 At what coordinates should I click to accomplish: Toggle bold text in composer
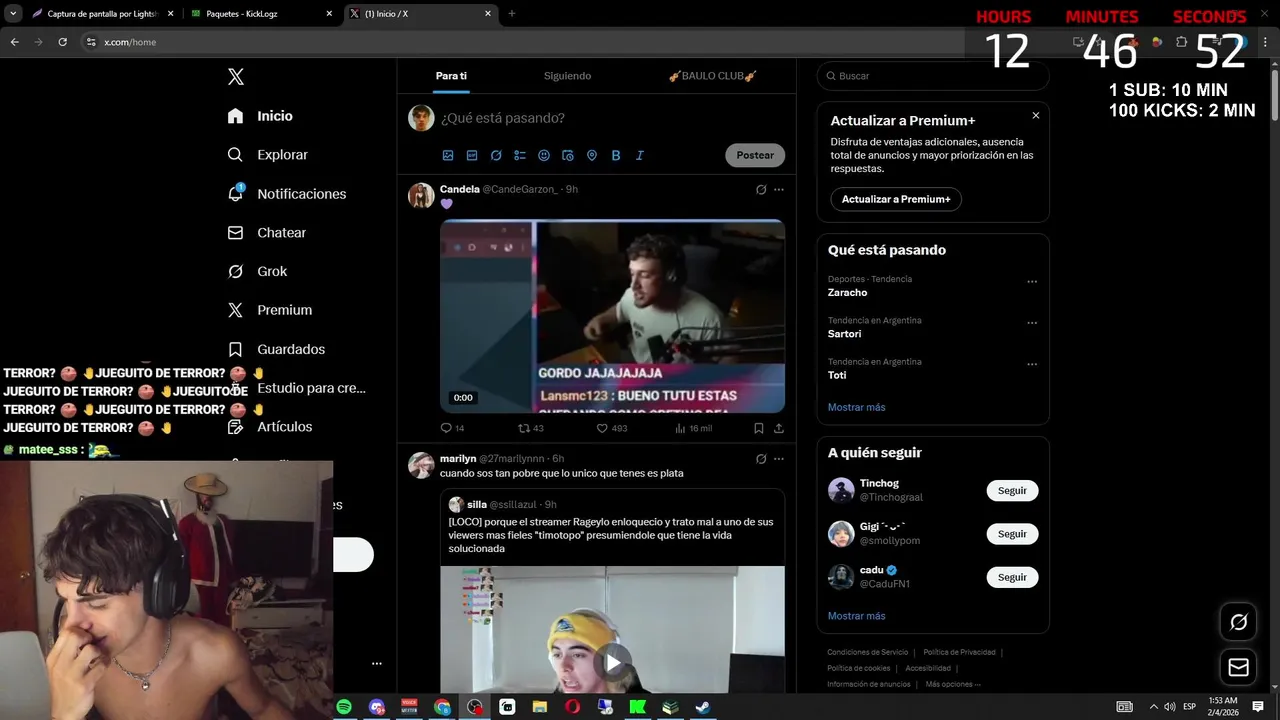click(x=616, y=155)
